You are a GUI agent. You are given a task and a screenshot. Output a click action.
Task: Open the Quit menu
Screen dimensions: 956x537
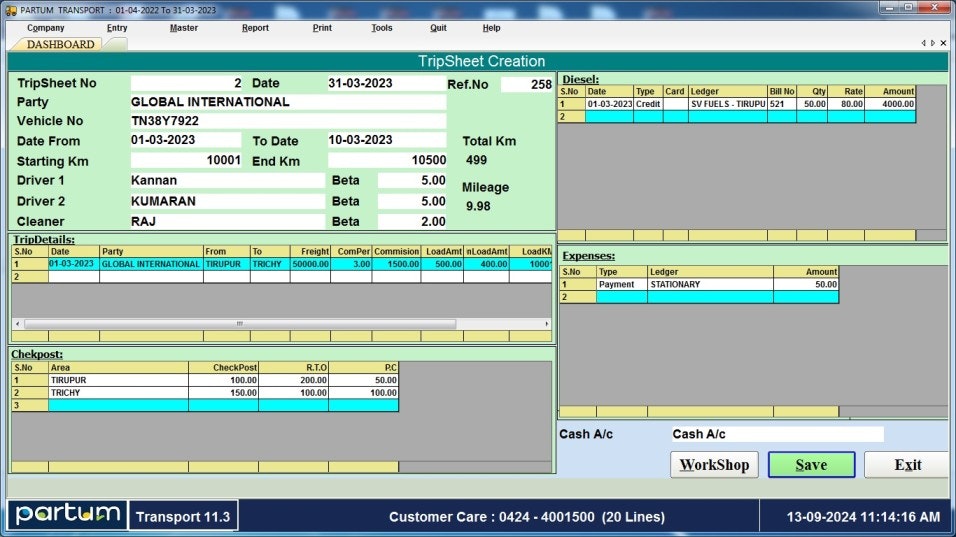click(x=438, y=28)
